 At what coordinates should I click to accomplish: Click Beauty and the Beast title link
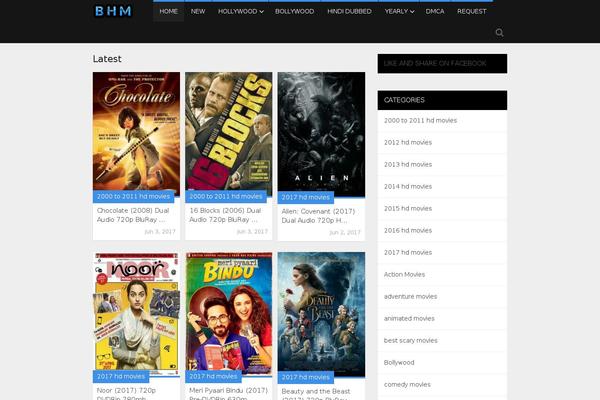(x=316, y=395)
